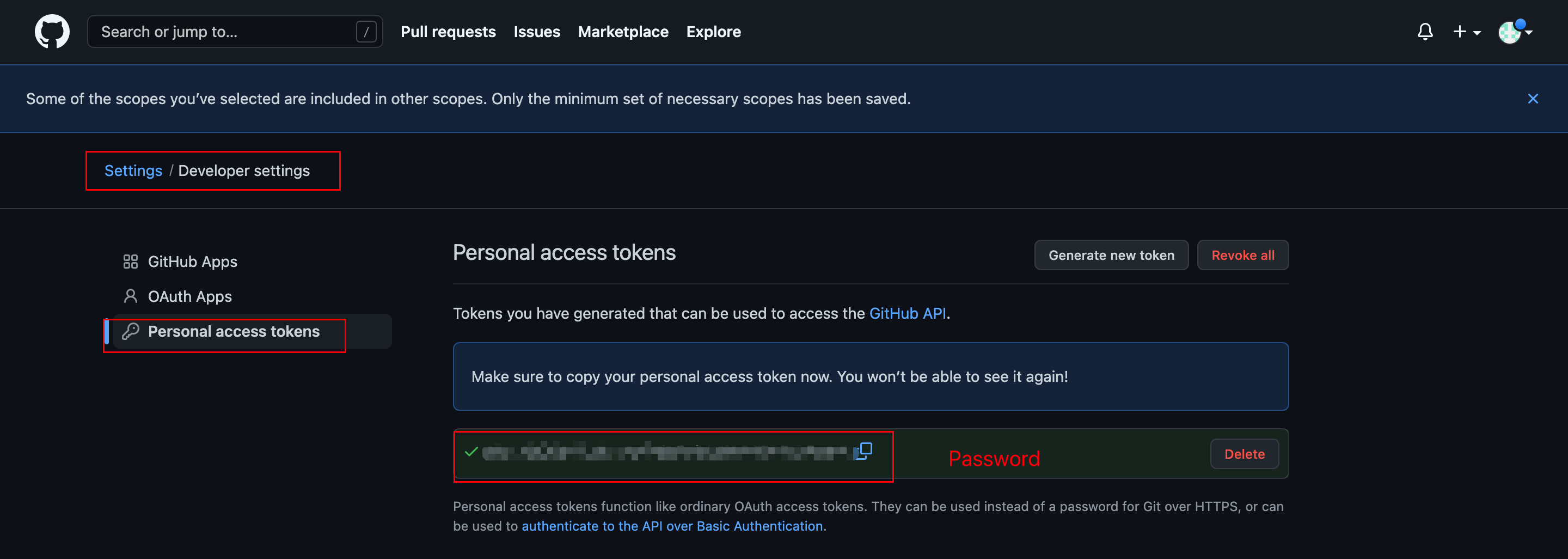This screenshot has width=1568, height=559.
Task: Expand the plus create-new dropdown
Action: coord(1466,32)
